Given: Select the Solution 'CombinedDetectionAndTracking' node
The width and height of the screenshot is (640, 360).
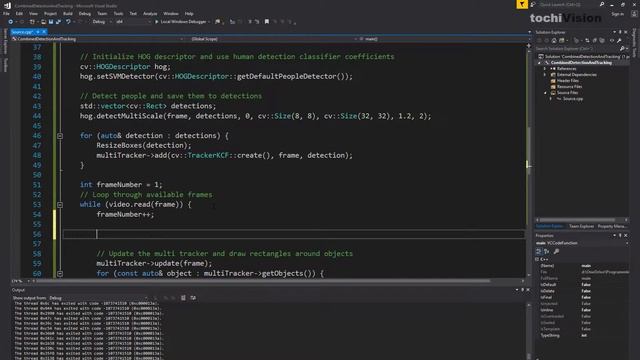Looking at the screenshot, I should coord(583,57).
